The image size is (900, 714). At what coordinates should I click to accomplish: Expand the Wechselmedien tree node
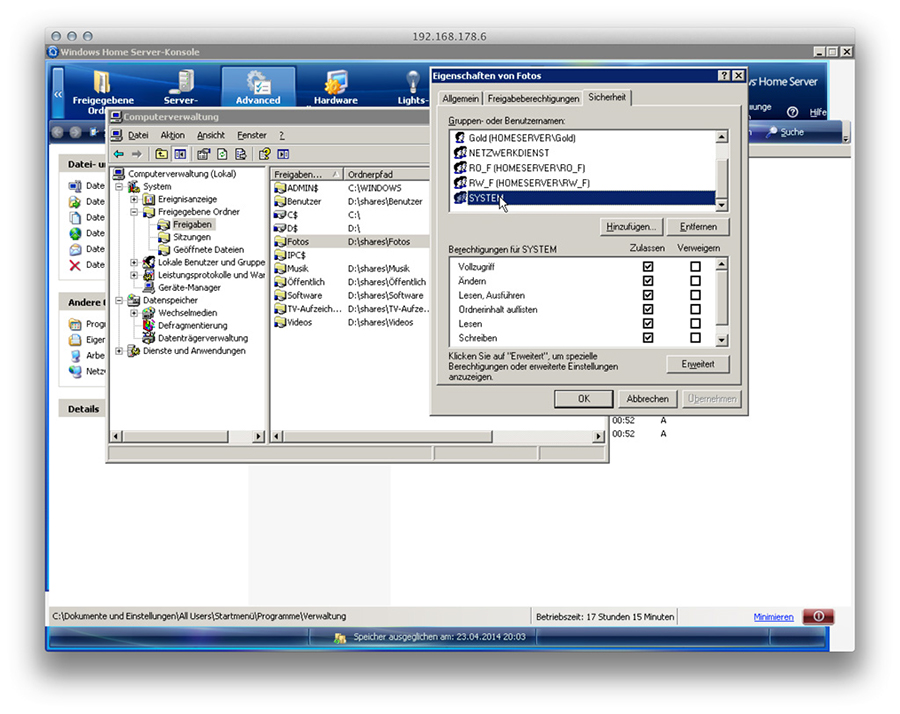point(134,313)
